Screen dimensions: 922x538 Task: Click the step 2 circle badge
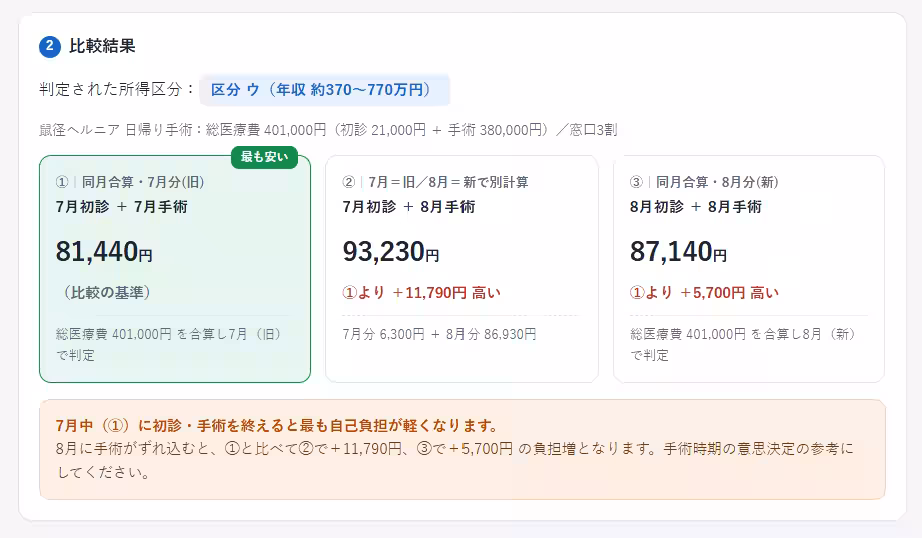(50, 46)
